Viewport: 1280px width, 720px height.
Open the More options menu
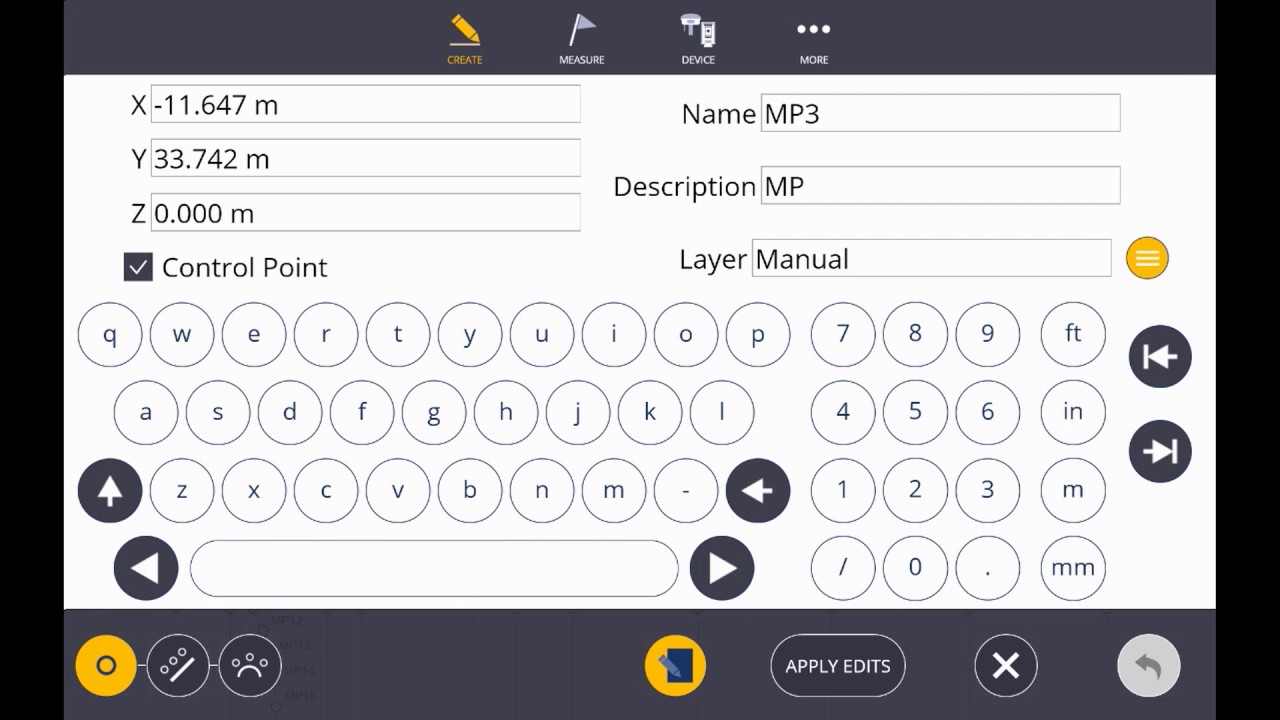(x=814, y=38)
